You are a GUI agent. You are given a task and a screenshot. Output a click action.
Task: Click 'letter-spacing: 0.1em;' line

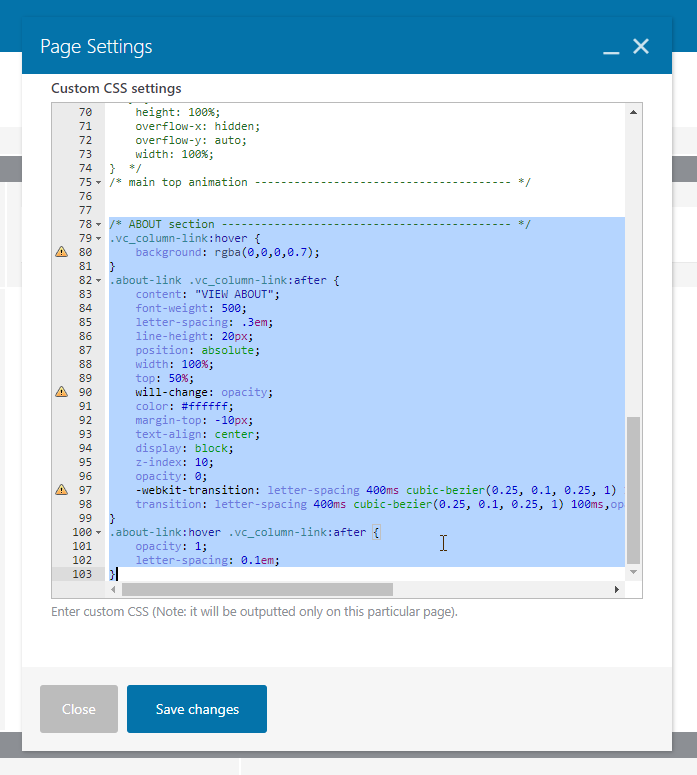208,560
